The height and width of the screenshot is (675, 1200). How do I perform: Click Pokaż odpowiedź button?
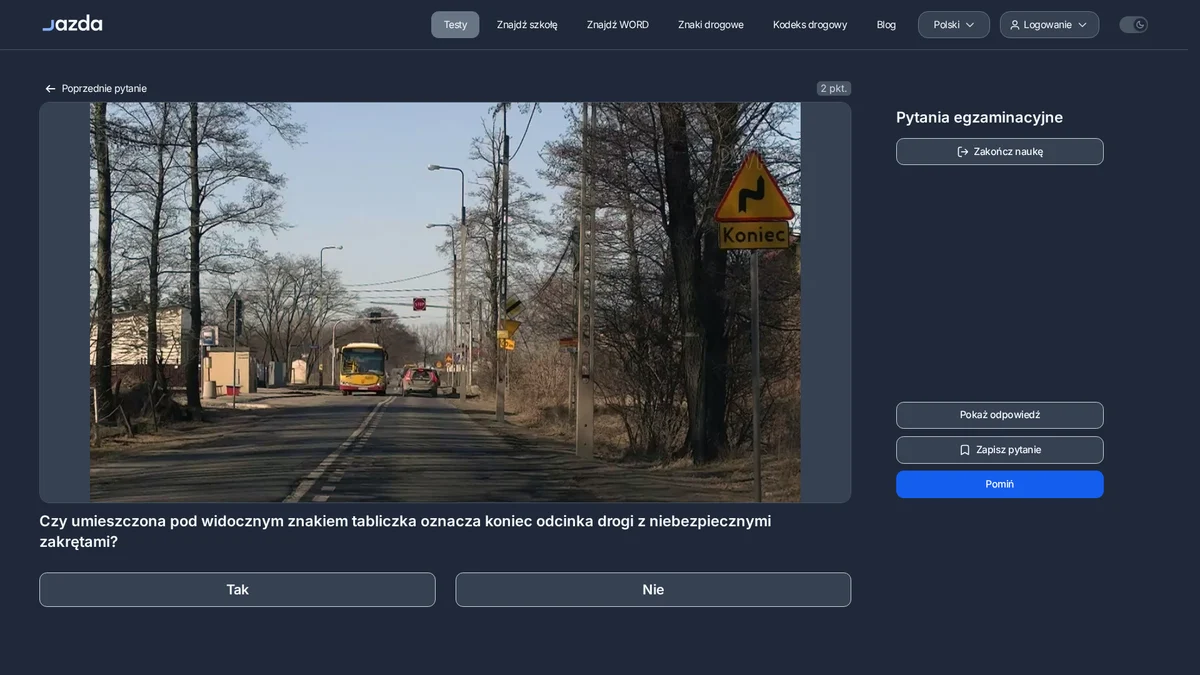[x=1000, y=415]
